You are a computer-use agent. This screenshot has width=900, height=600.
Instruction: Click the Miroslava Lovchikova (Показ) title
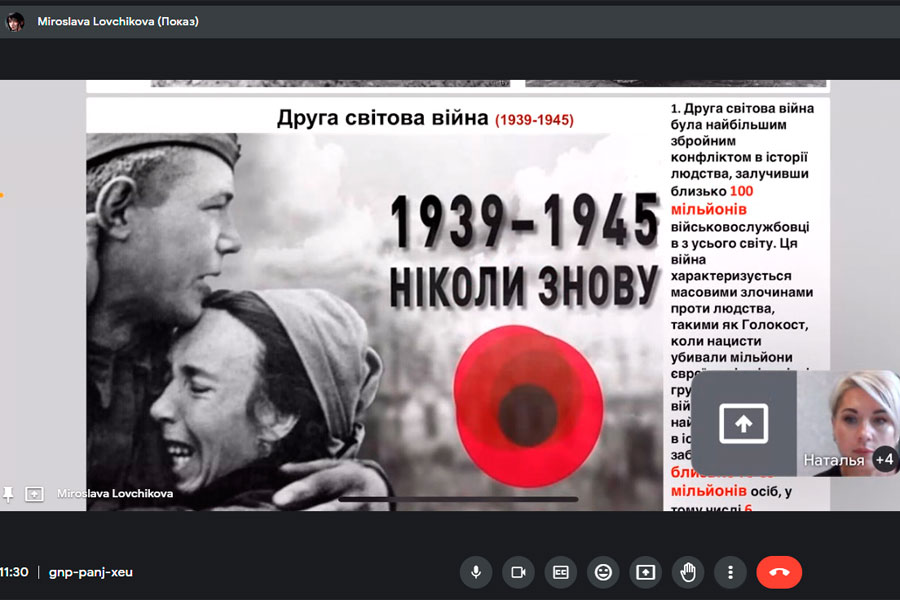[x=118, y=22]
